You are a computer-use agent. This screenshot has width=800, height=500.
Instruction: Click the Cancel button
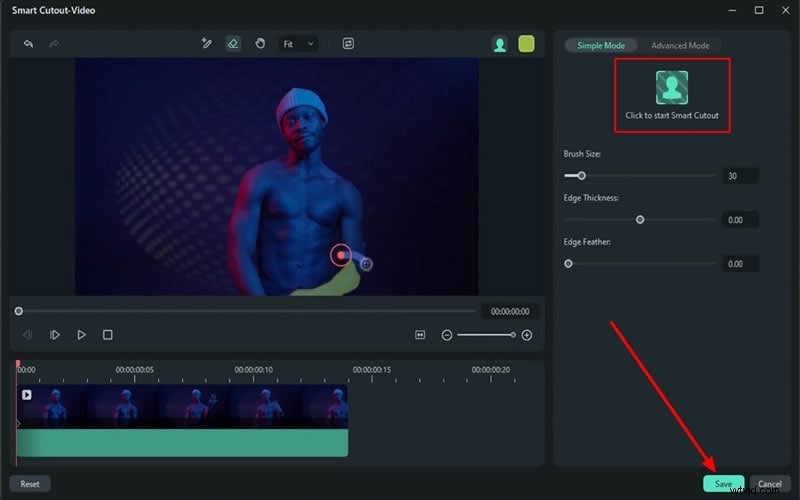point(769,484)
